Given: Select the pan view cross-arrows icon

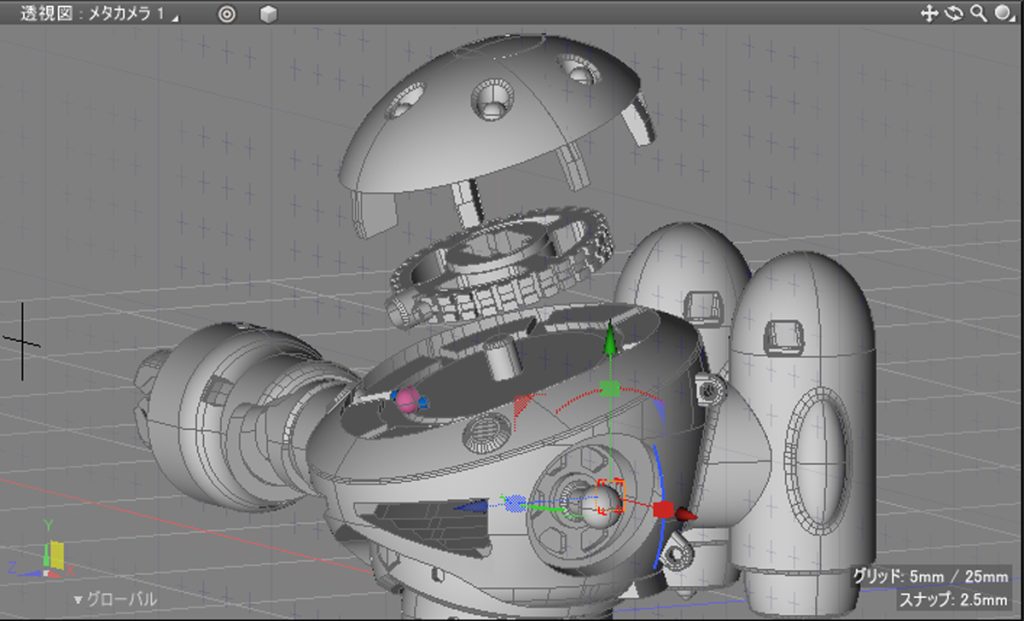Looking at the screenshot, I should pos(928,13).
